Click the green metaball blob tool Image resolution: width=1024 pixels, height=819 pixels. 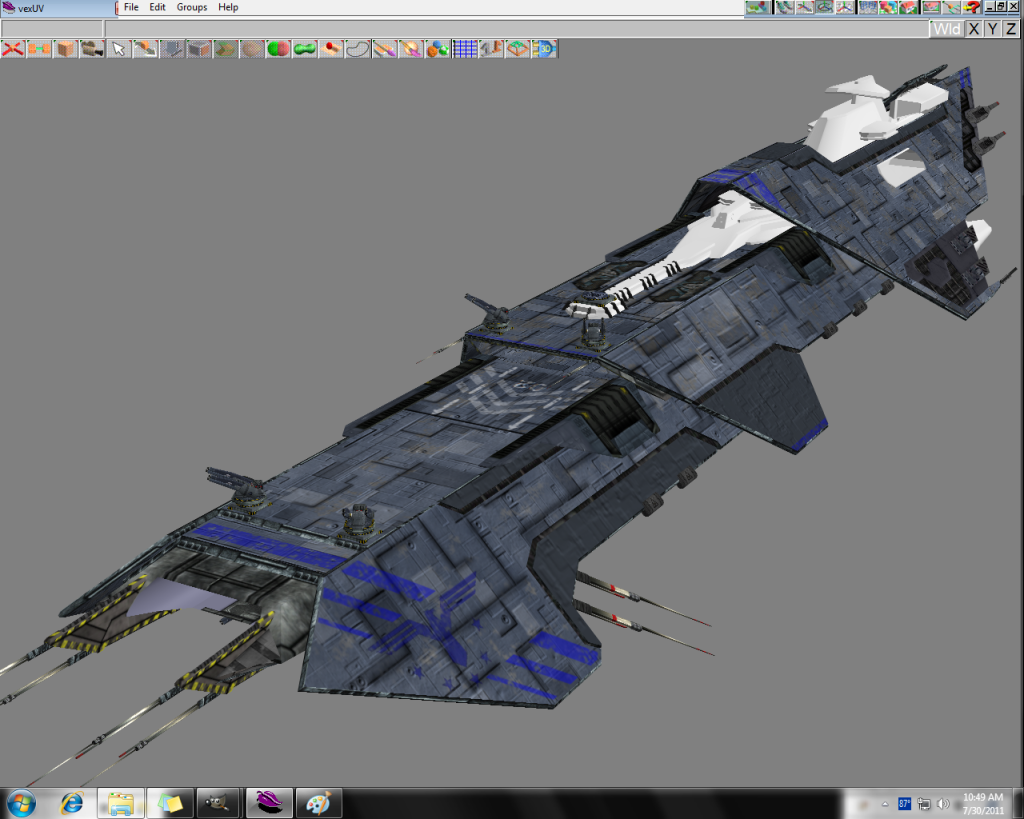pos(305,49)
